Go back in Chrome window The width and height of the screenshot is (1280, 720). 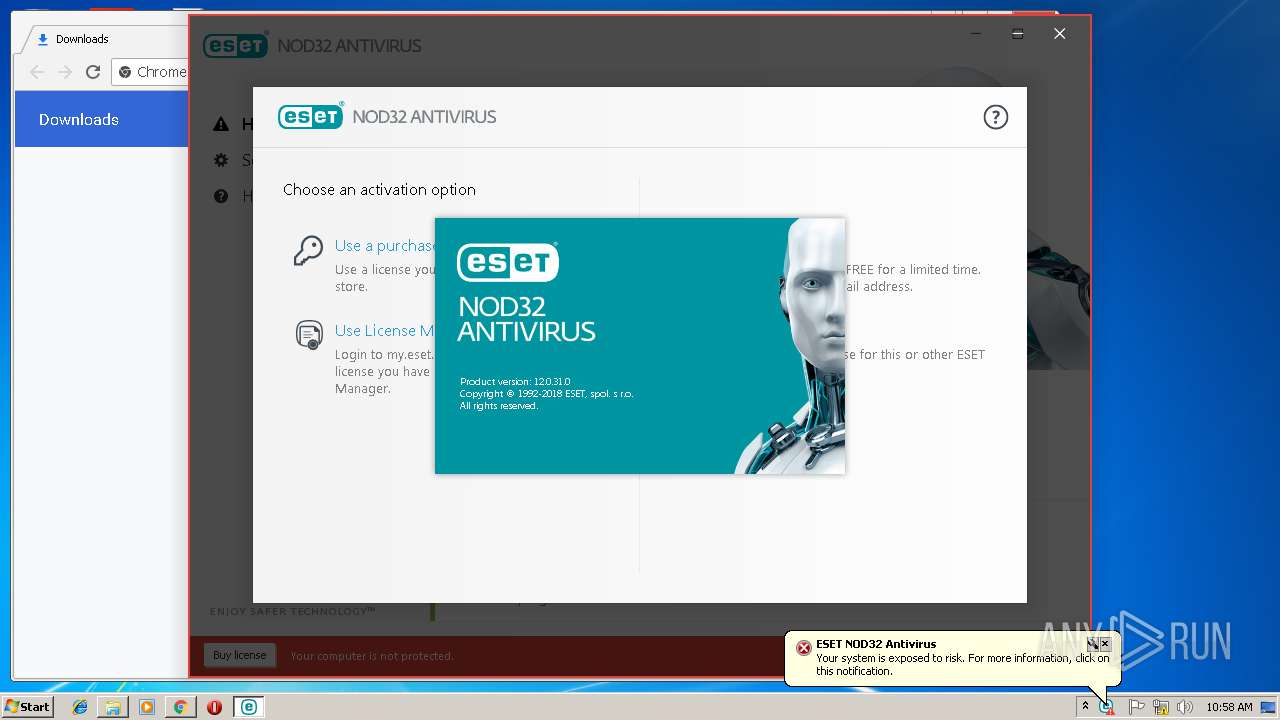[37, 72]
